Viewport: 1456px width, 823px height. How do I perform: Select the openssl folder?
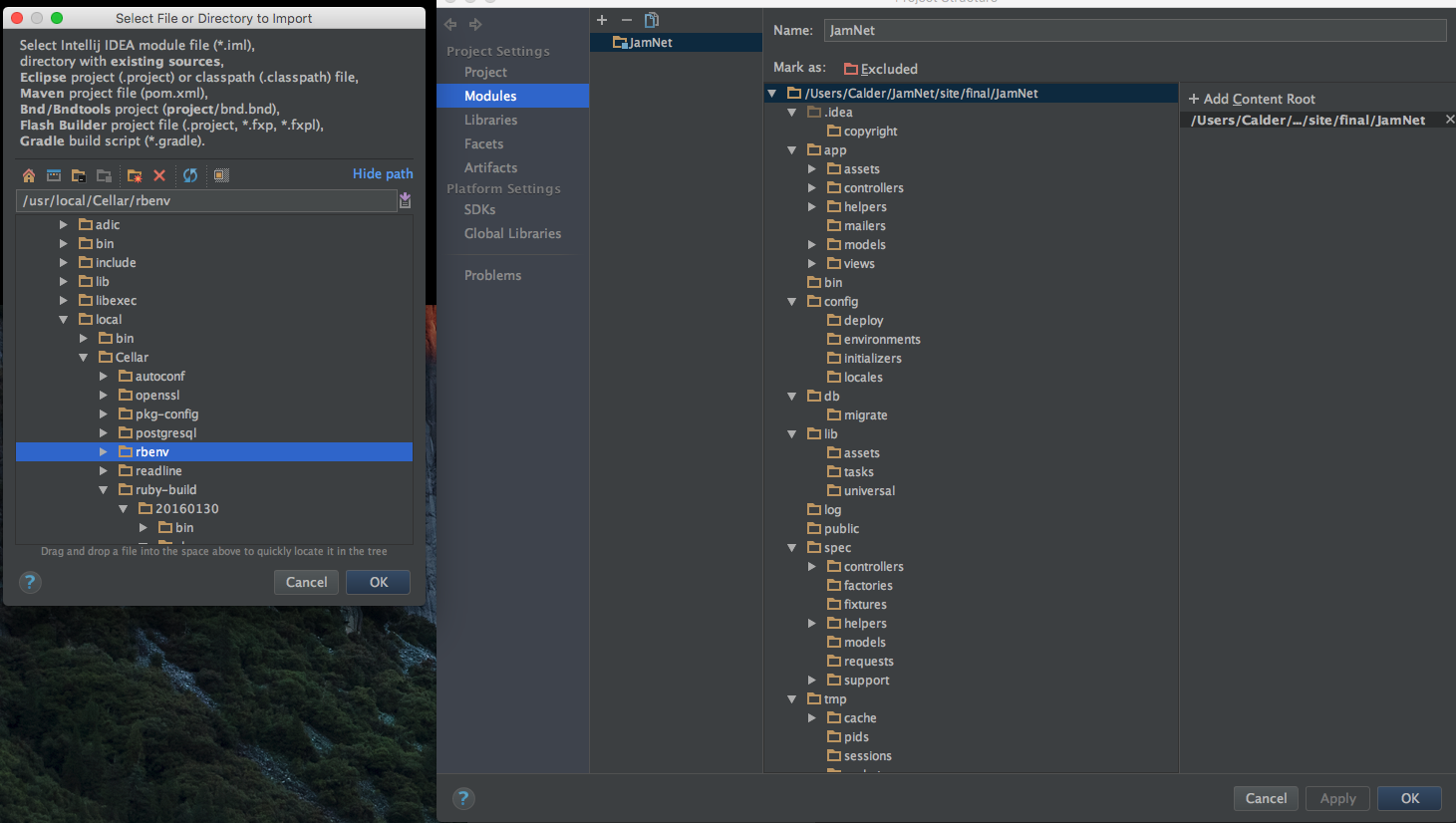[x=157, y=396]
